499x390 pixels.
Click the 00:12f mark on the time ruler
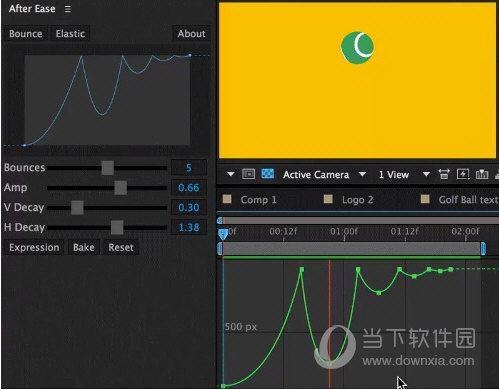(x=283, y=231)
